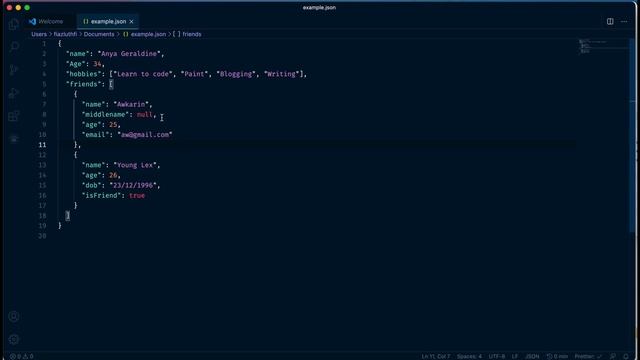Click the "Learn to code" array item
The width and height of the screenshot is (640, 360).
142,74
